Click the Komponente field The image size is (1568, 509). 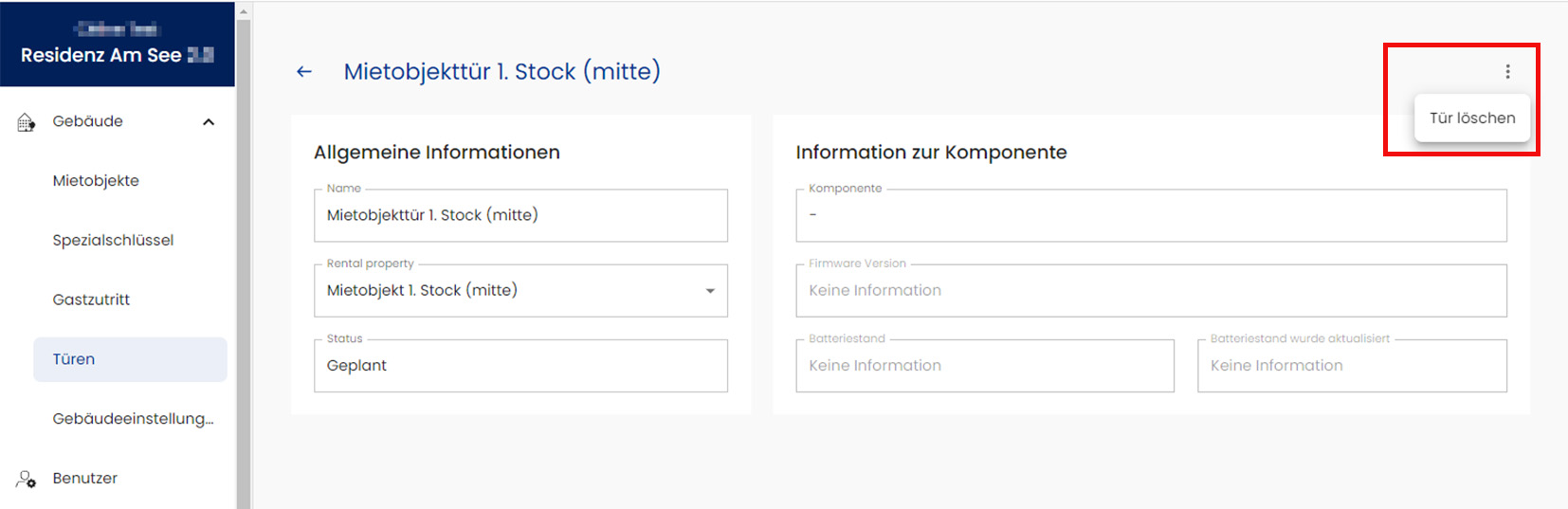pos(1151,215)
